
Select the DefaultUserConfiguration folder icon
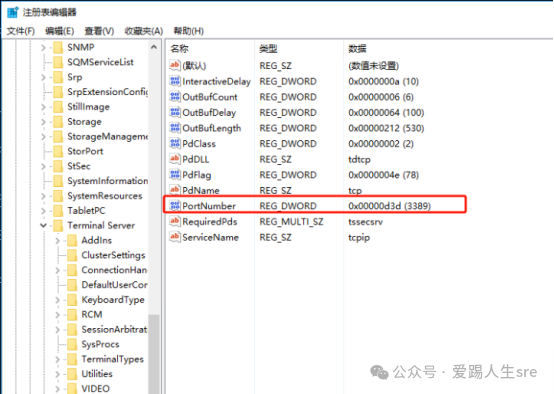pos(72,285)
